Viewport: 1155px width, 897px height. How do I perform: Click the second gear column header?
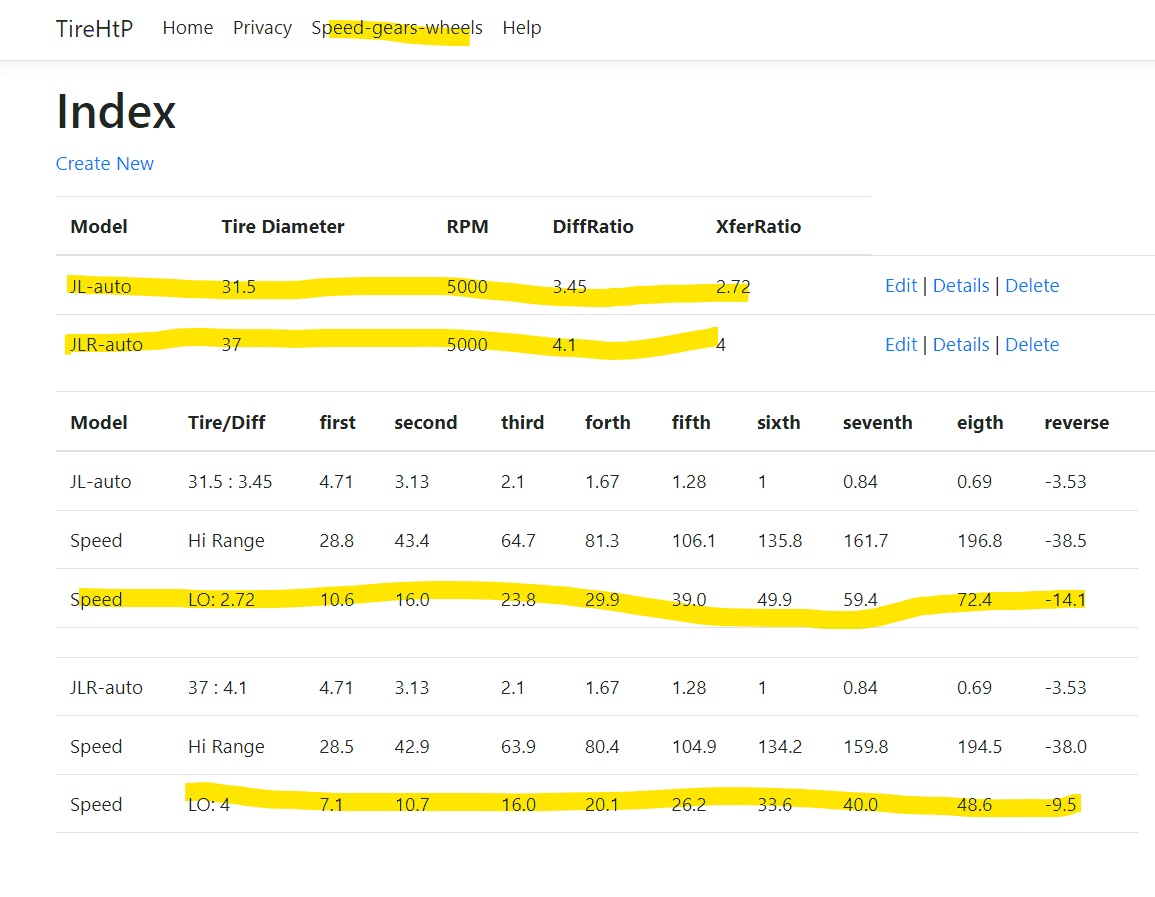[x=426, y=423]
